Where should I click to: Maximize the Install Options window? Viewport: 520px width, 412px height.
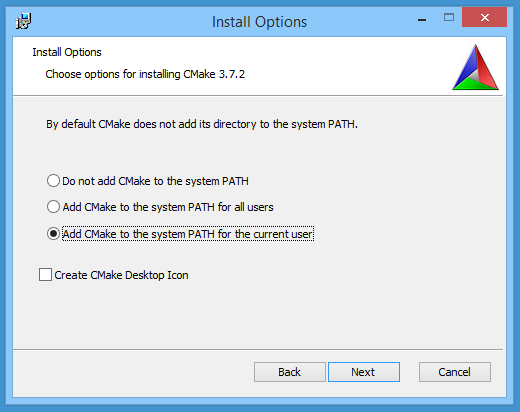pos(449,17)
